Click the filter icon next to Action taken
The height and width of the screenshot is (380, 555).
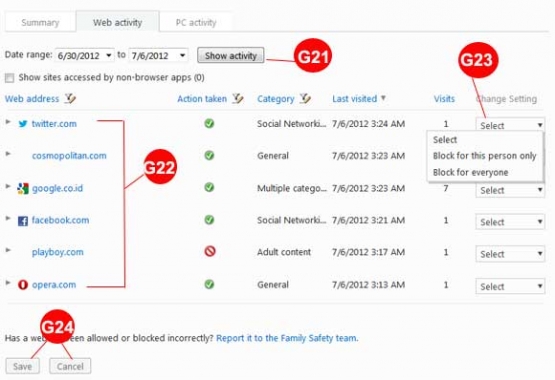(238, 98)
